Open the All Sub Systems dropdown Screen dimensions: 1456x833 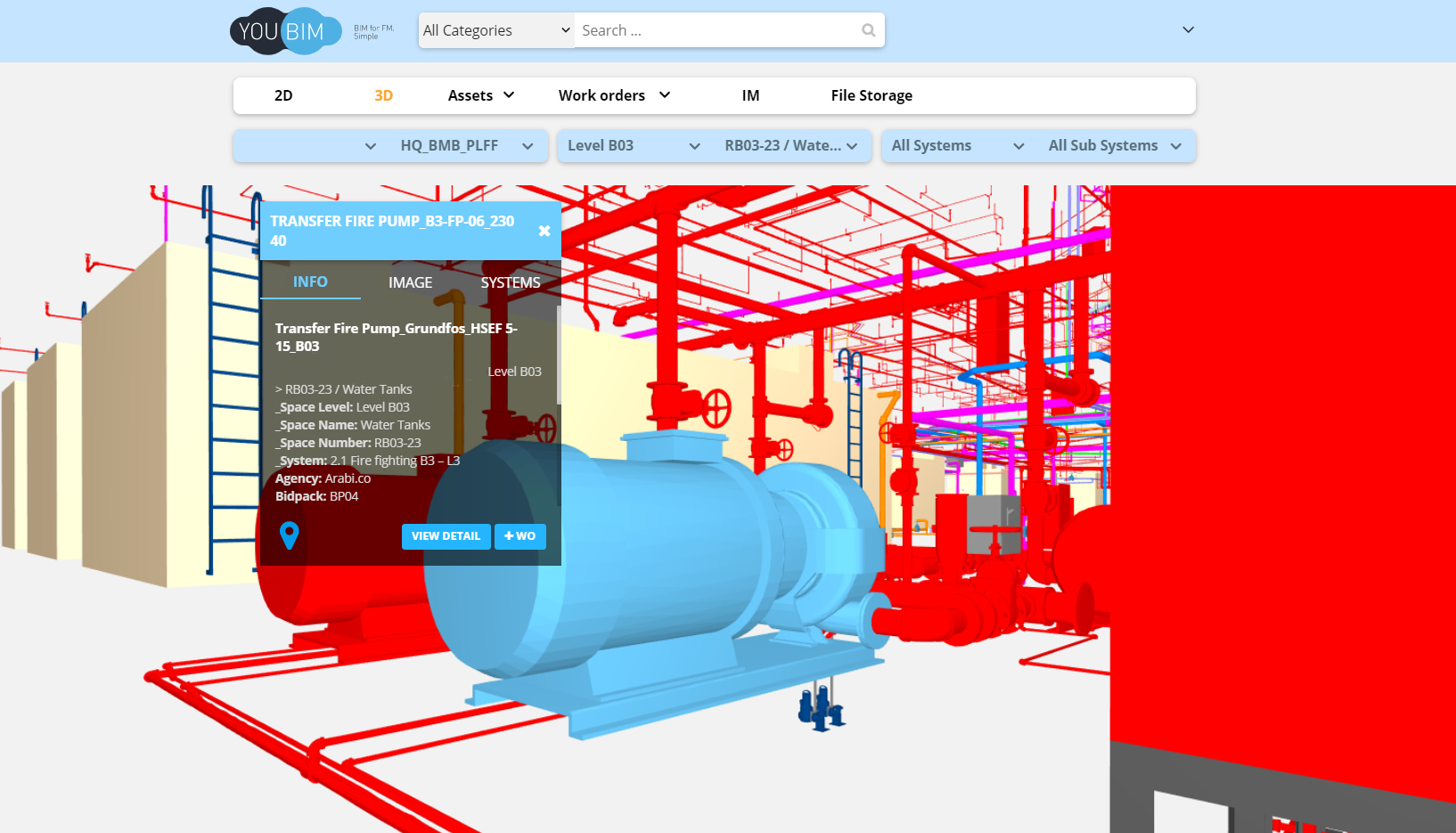pos(1114,146)
